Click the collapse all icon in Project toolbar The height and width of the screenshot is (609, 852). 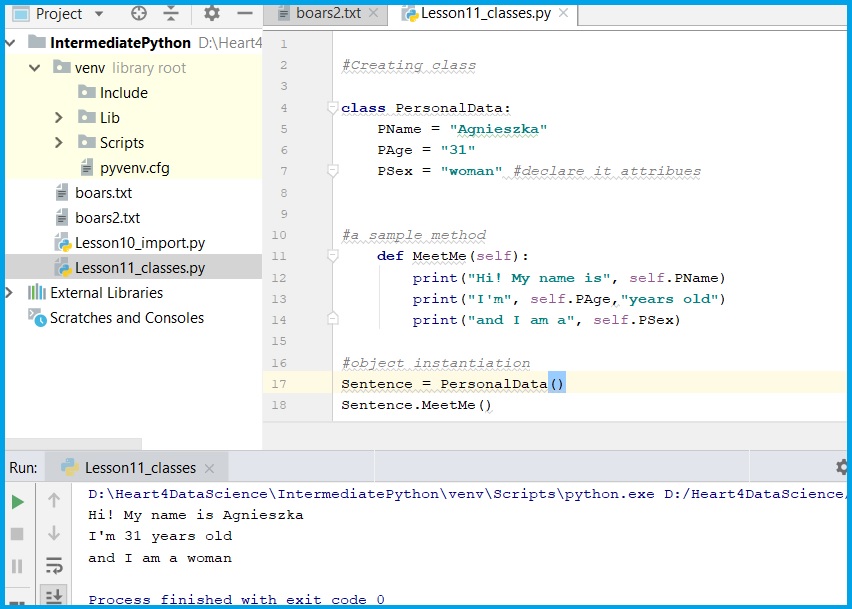171,14
